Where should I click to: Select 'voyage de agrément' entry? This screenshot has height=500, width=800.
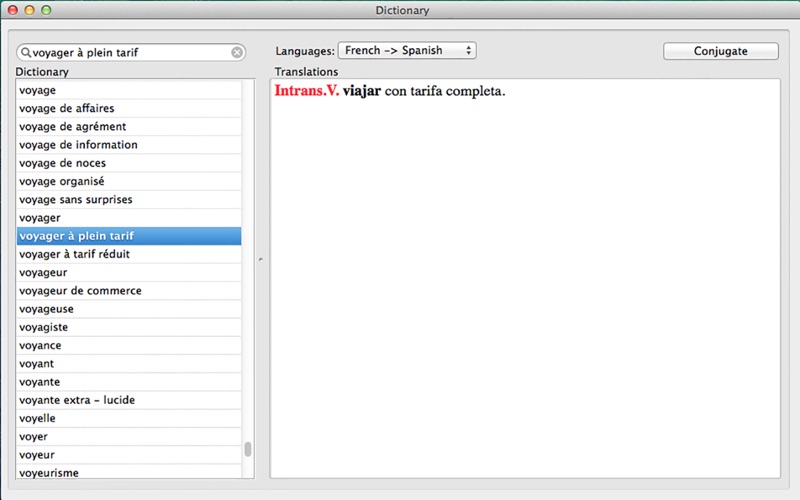point(129,127)
